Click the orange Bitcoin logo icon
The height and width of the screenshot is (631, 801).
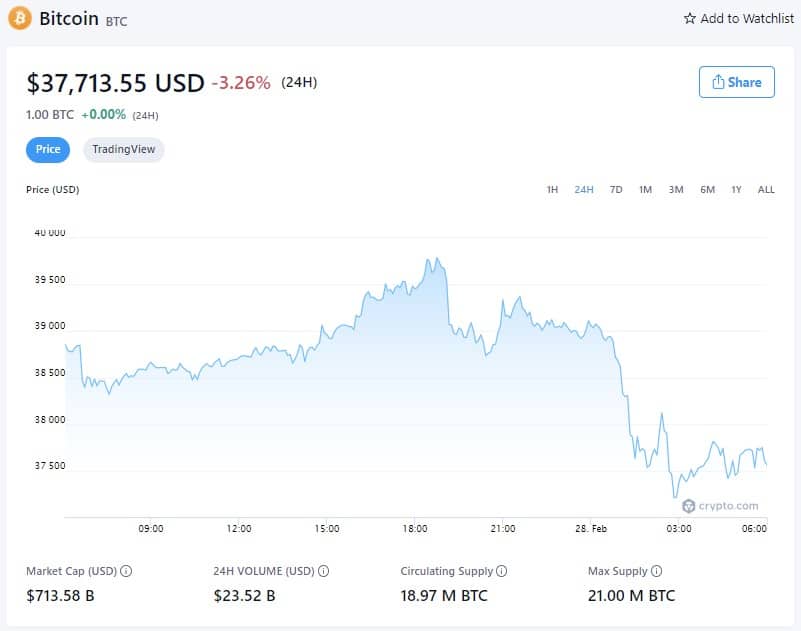pos(19,18)
